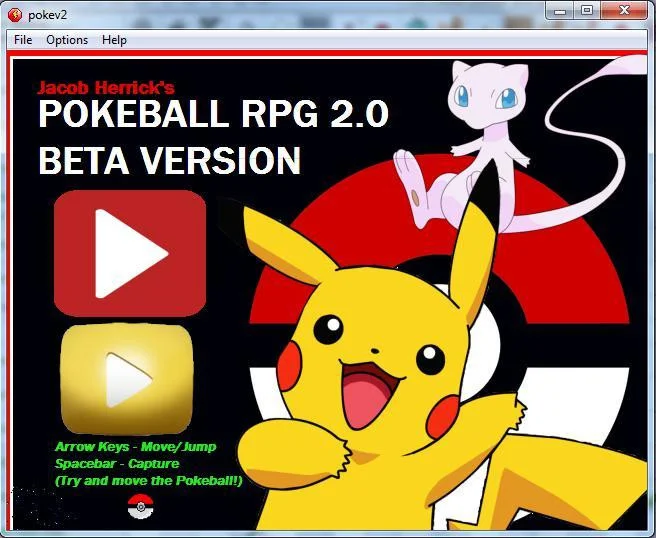Click the pokev2 app icon in title bar
The height and width of the screenshot is (538, 656).
tap(15, 15)
